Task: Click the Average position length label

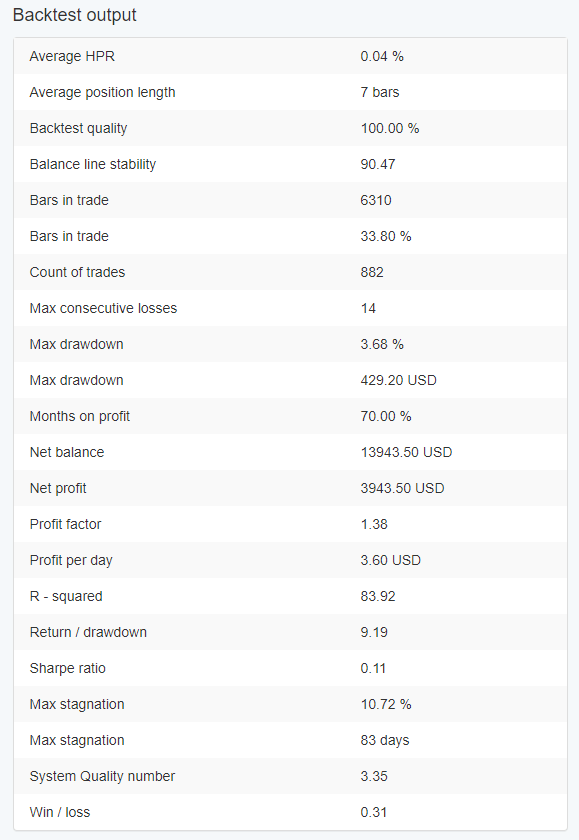Action: pyautogui.click(x=102, y=92)
